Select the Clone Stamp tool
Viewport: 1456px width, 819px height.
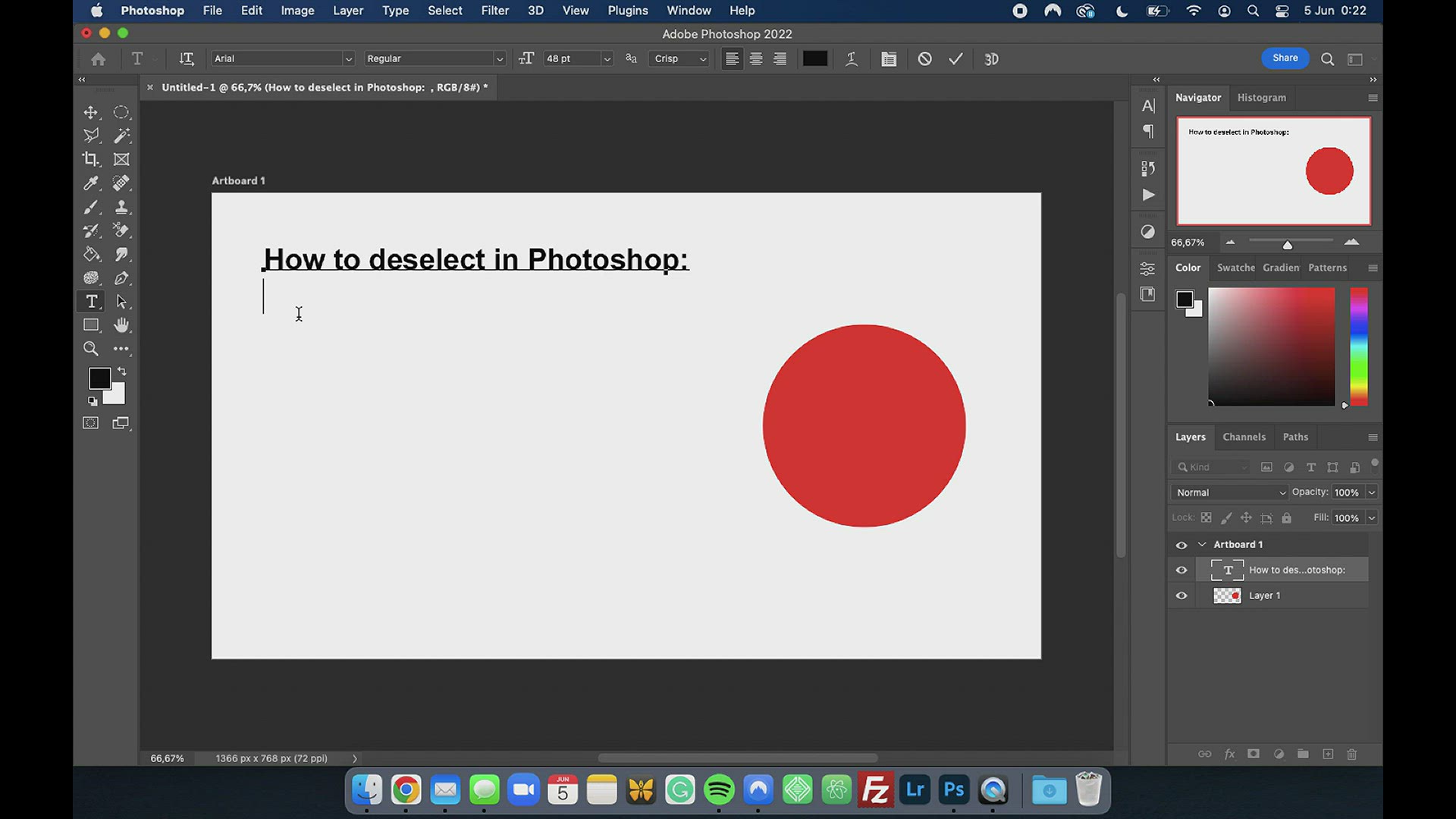(x=121, y=207)
